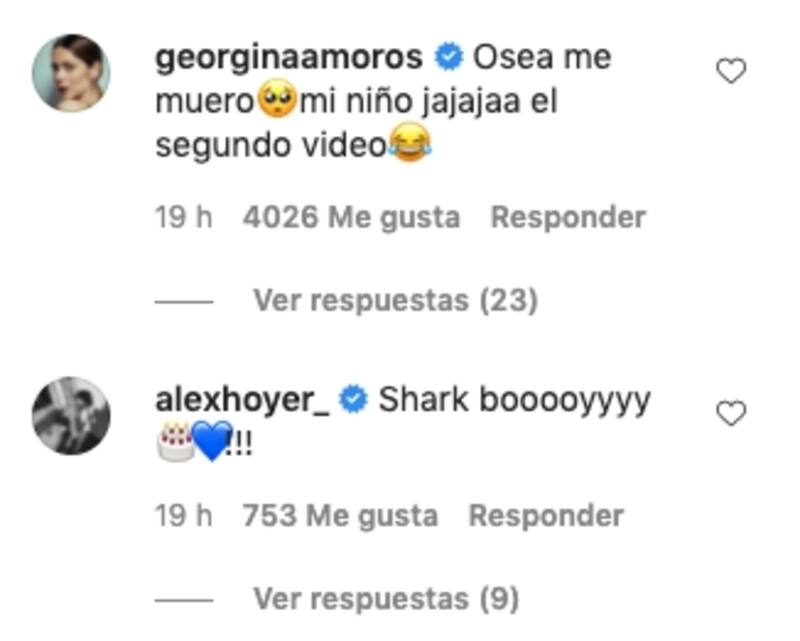Click the verified badge next to alexhoyer_
Screen dimensions: 800x641
[x=354, y=400]
